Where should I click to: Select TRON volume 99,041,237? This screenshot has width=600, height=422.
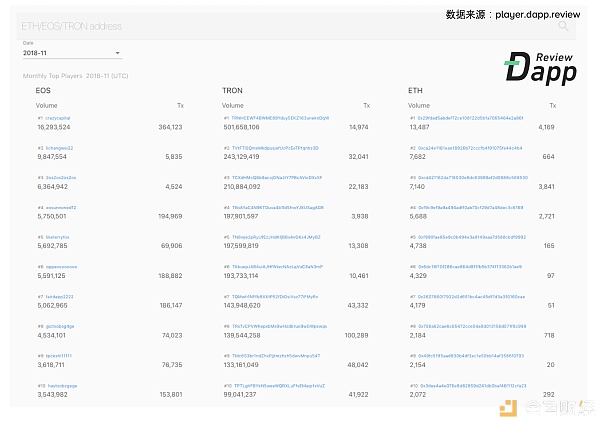click(x=240, y=394)
